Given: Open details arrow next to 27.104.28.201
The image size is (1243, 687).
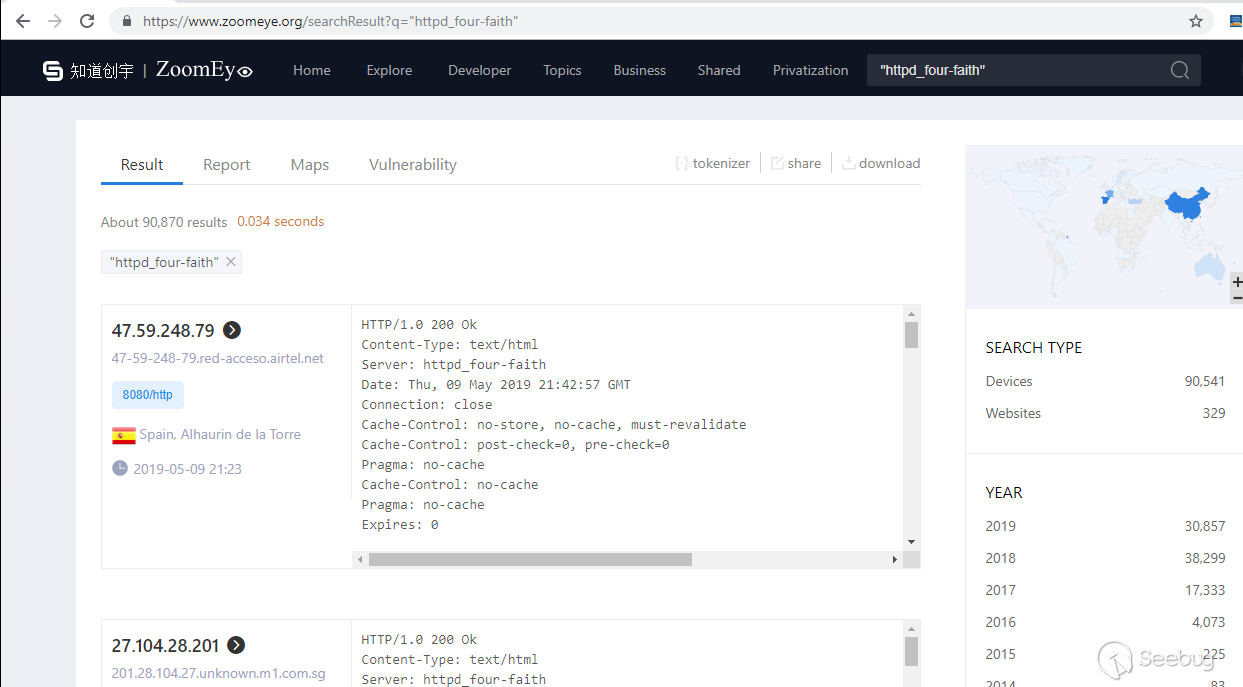Looking at the screenshot, I should click(x=236, y=645).
